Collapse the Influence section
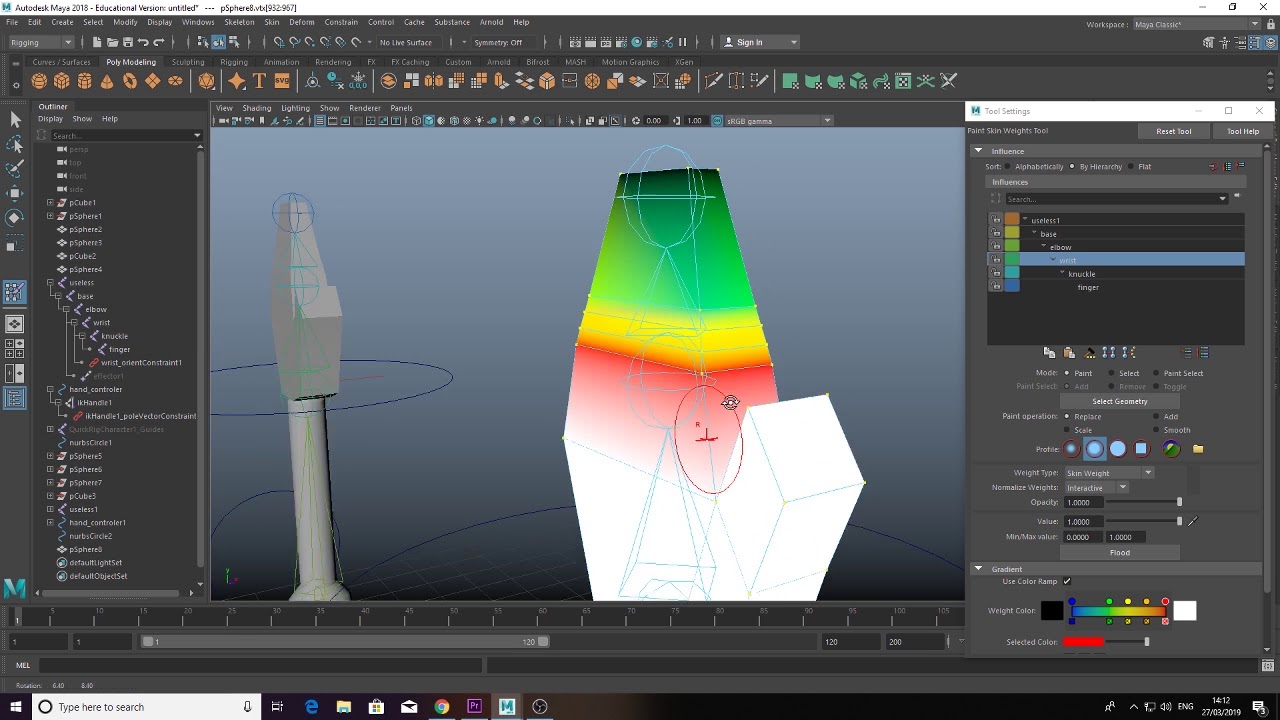The image size is (1280, 720). pyautogui.click(x=979, y=151)
